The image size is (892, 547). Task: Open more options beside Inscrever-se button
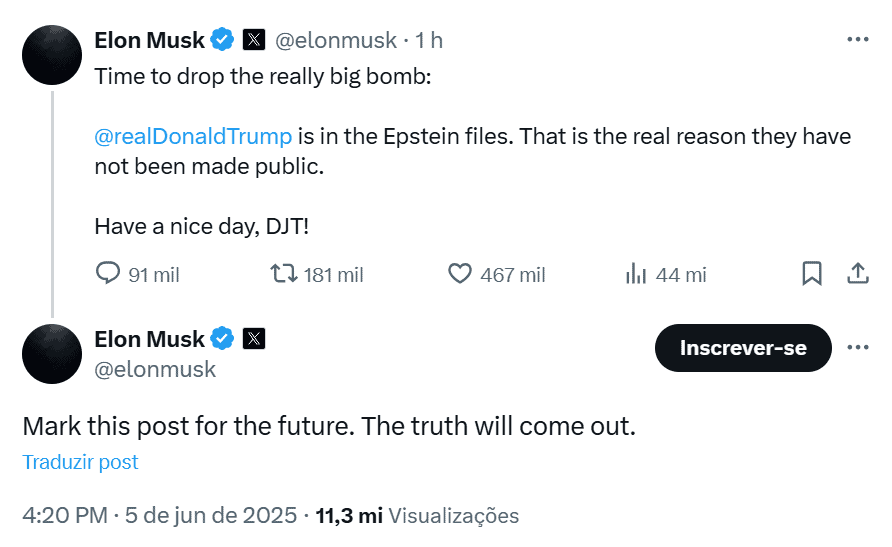point(858,347)
